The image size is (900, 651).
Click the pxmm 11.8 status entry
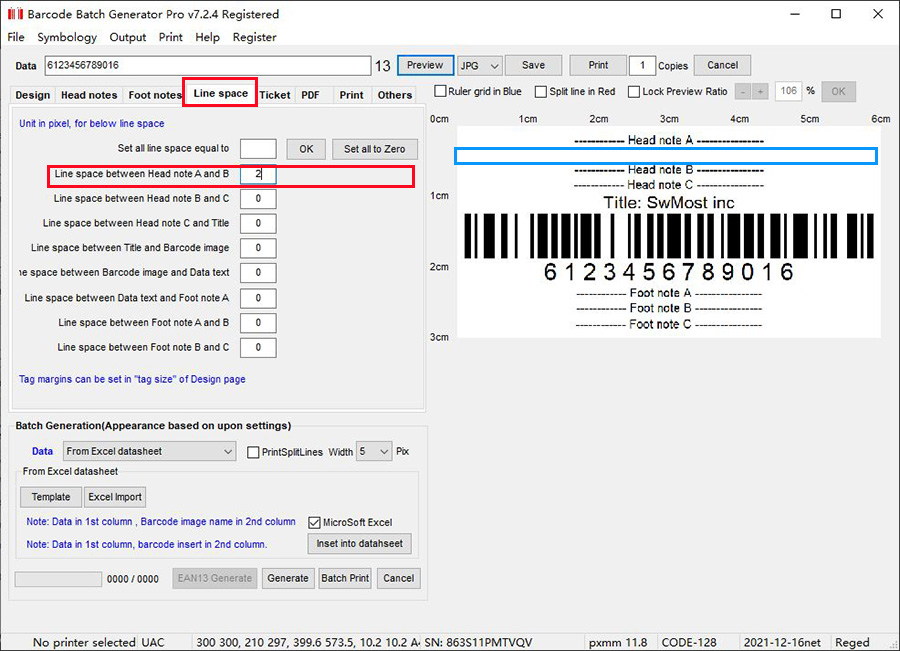[x=618, y=642]
